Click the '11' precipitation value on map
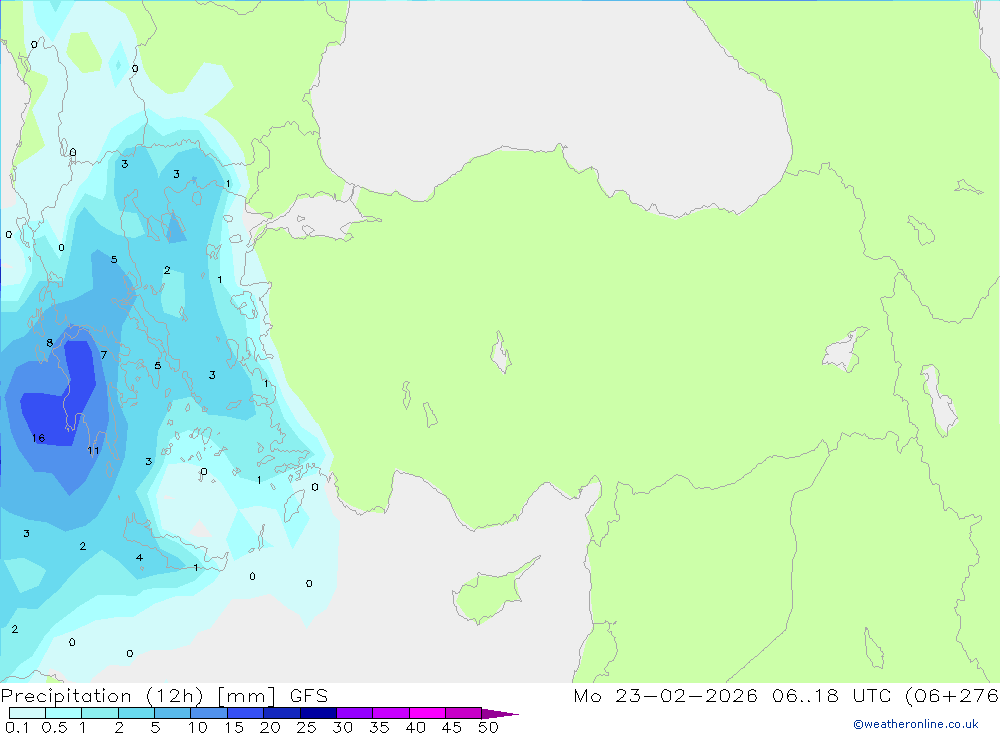 93,450
